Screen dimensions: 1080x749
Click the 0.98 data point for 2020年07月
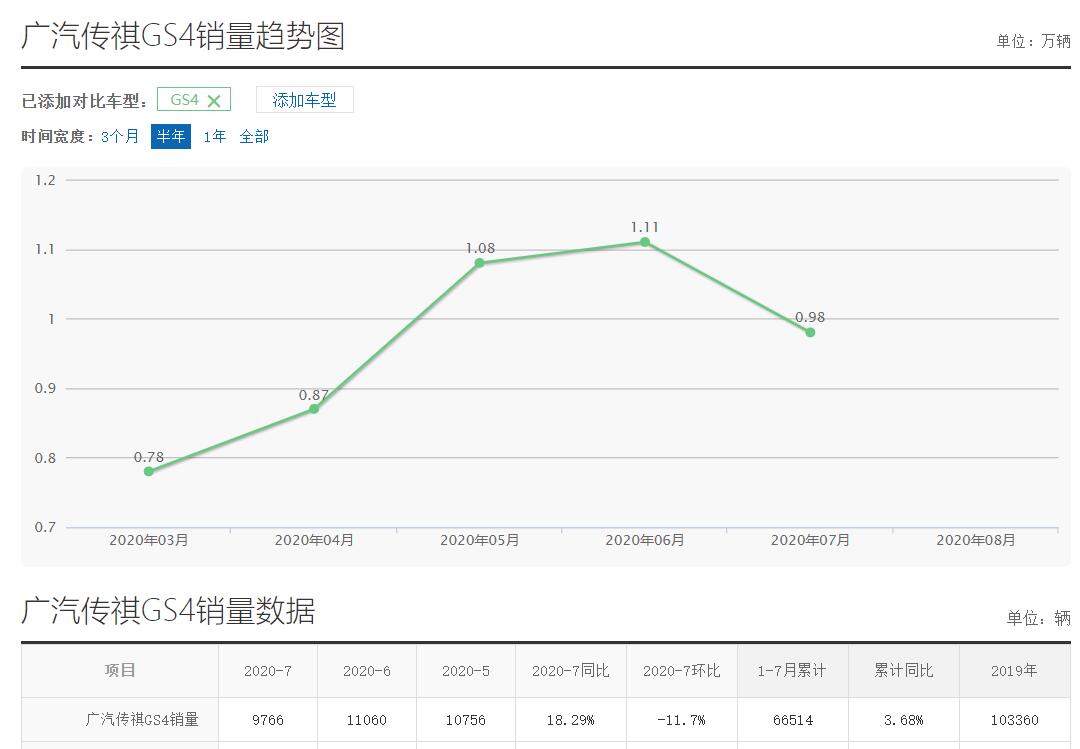click(810, 332)
